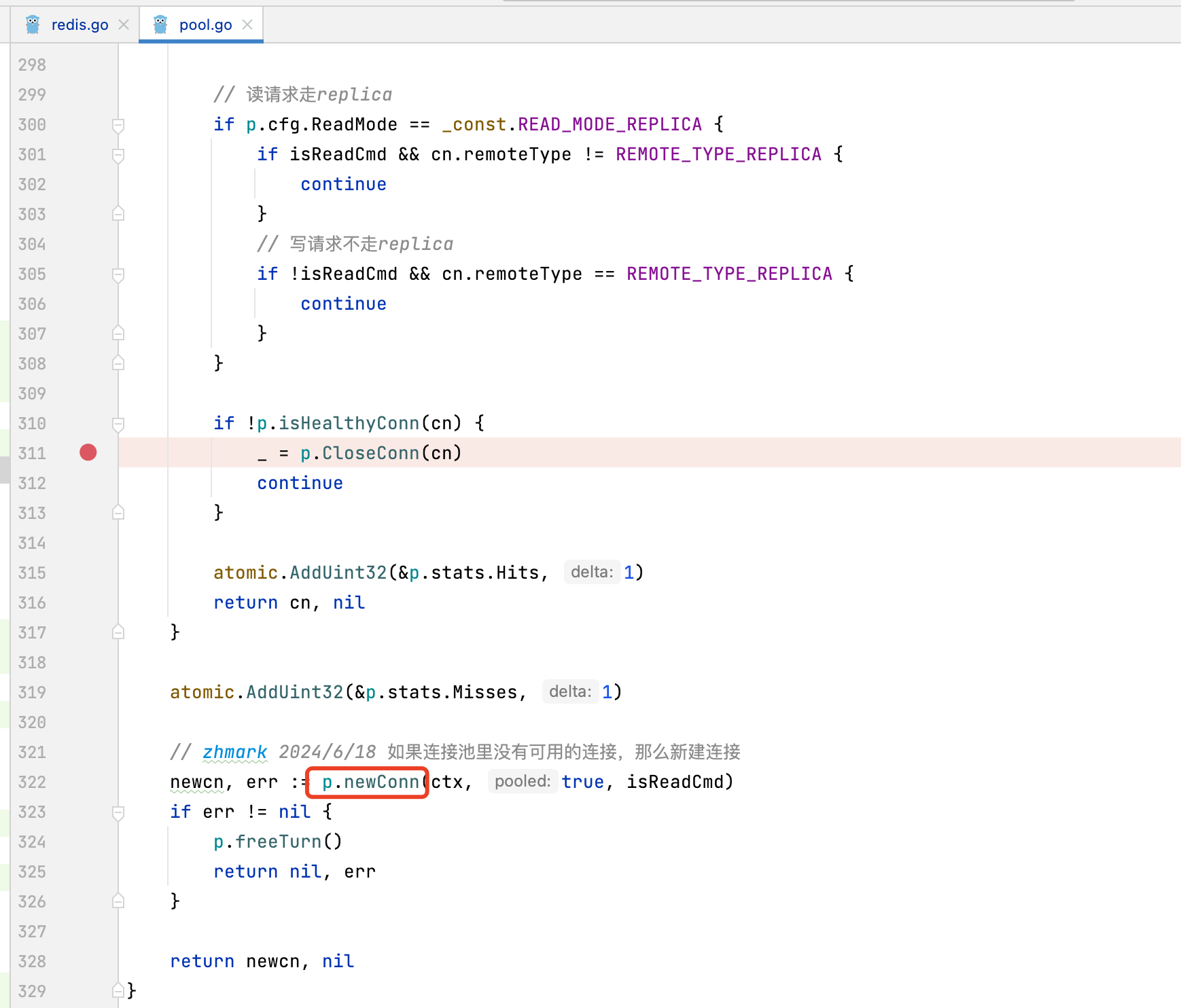This screenshot has width=1181, height=1008.
Task: Remove the breakpoint on line 311
Action: coord(88,452)
